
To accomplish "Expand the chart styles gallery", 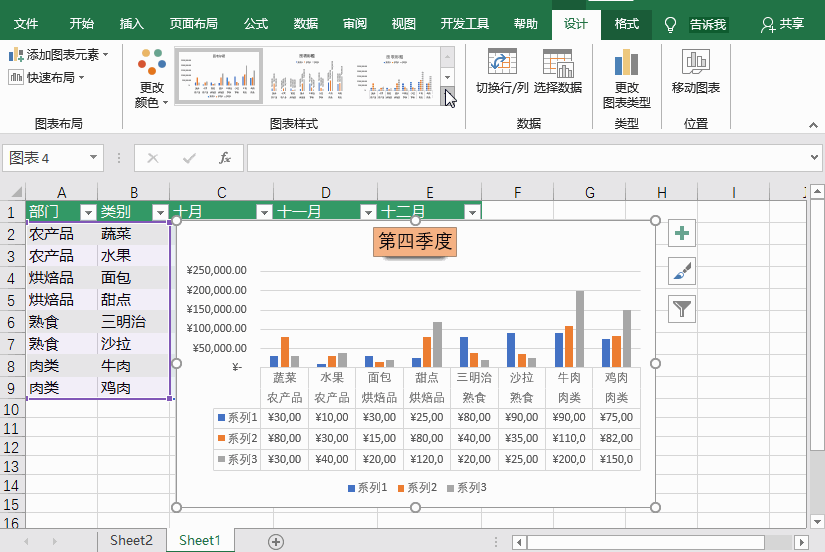I will 447,96.
